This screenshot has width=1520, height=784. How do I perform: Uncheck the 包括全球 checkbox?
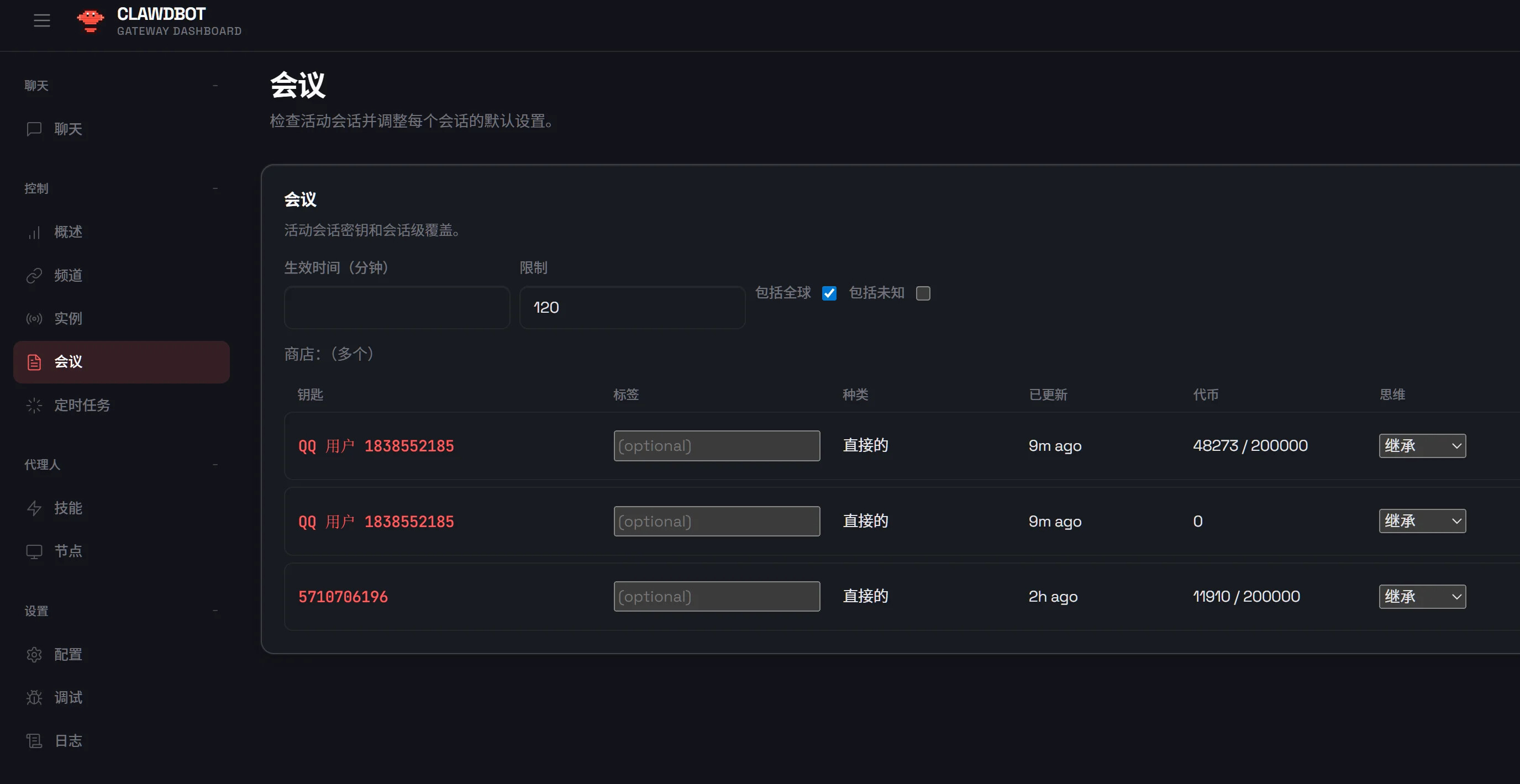tap(829, 293)
